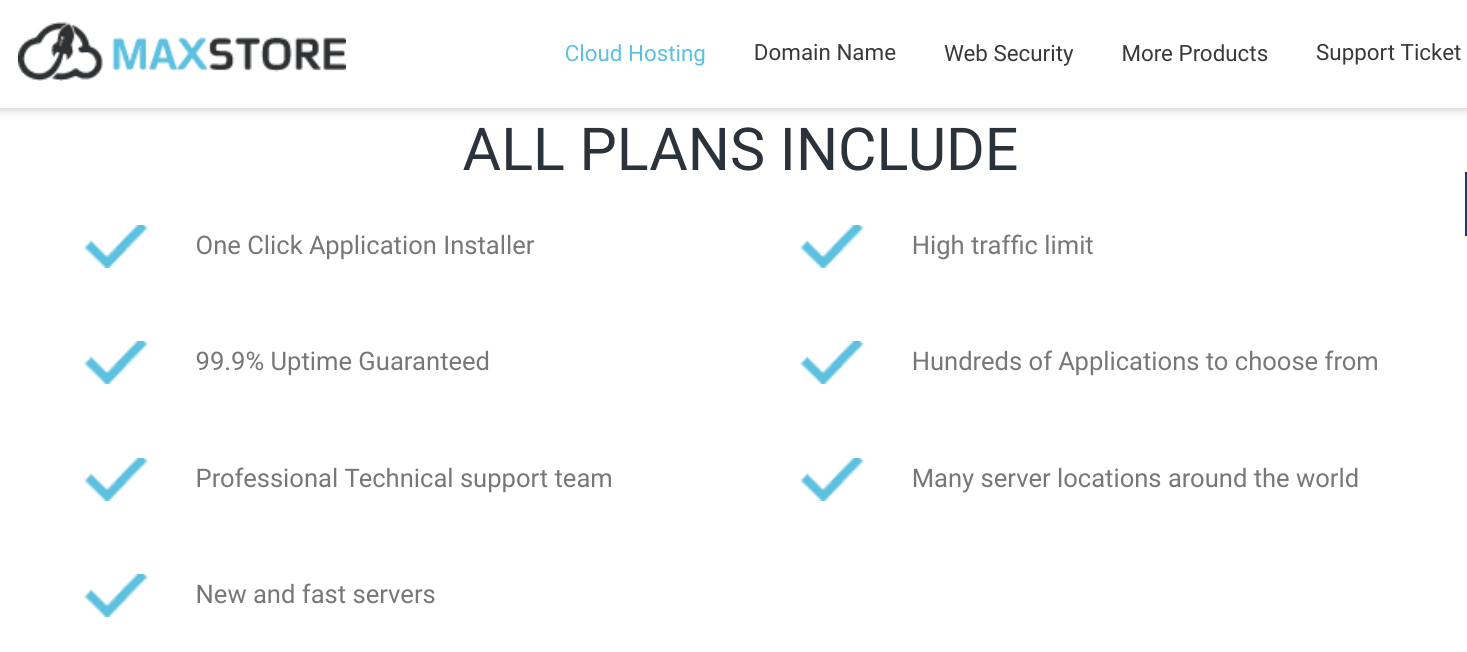Click the MaxStore cloud rocket logo icon
Screen dimensions: 1467x652
click(60, 52)
